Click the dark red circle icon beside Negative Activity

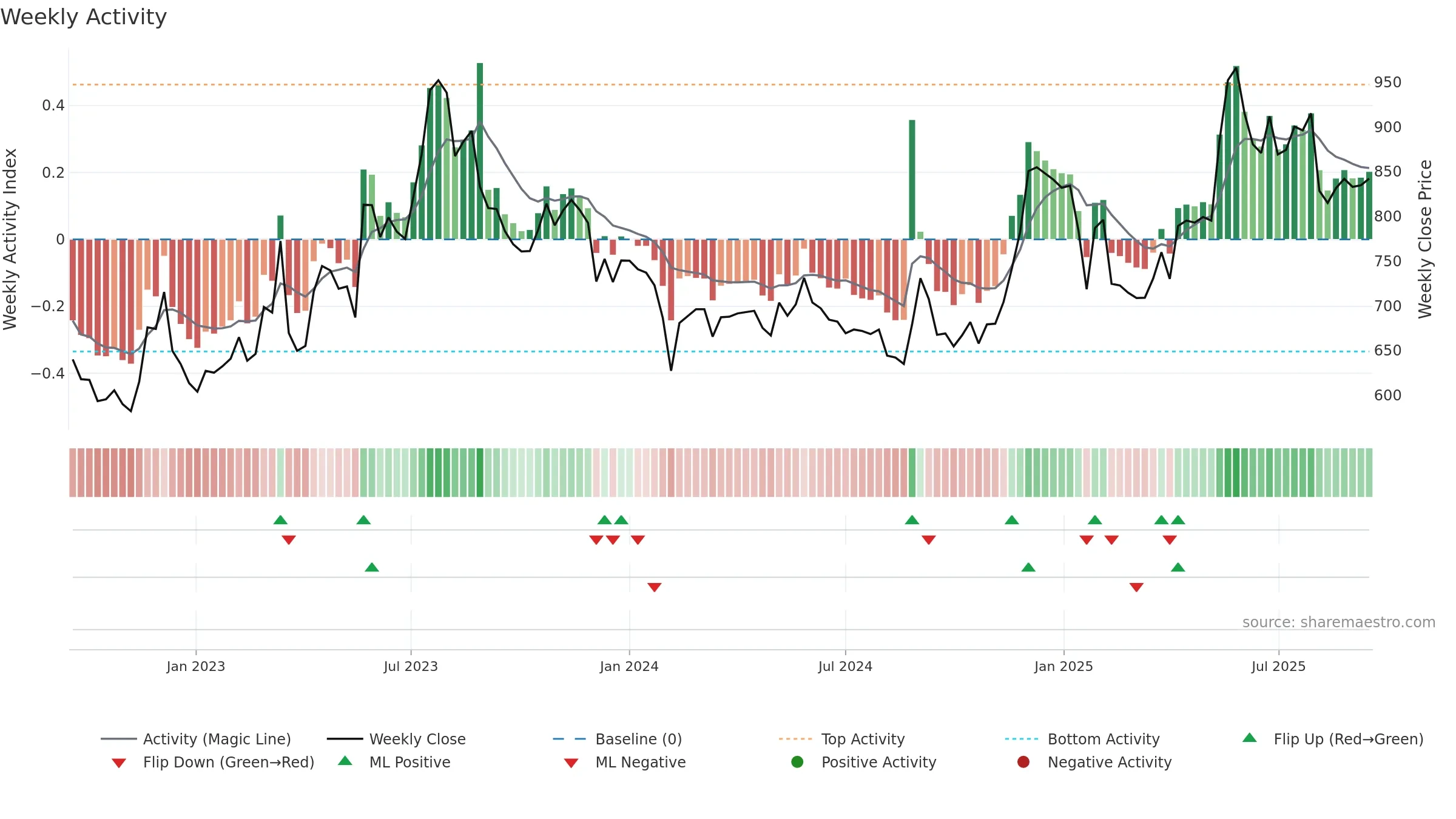pyautogui.click(x=1023, y=761)
